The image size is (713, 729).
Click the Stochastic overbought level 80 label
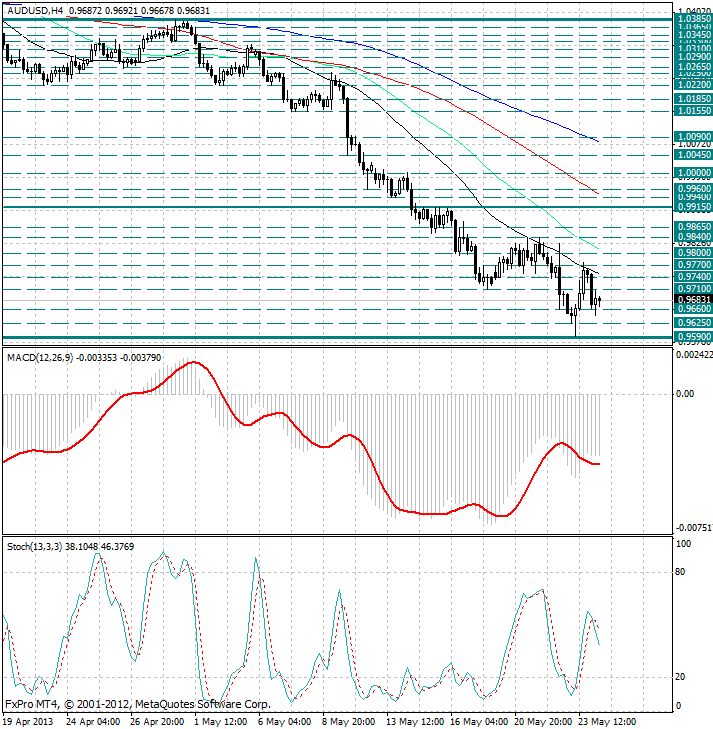coord(680,572)
